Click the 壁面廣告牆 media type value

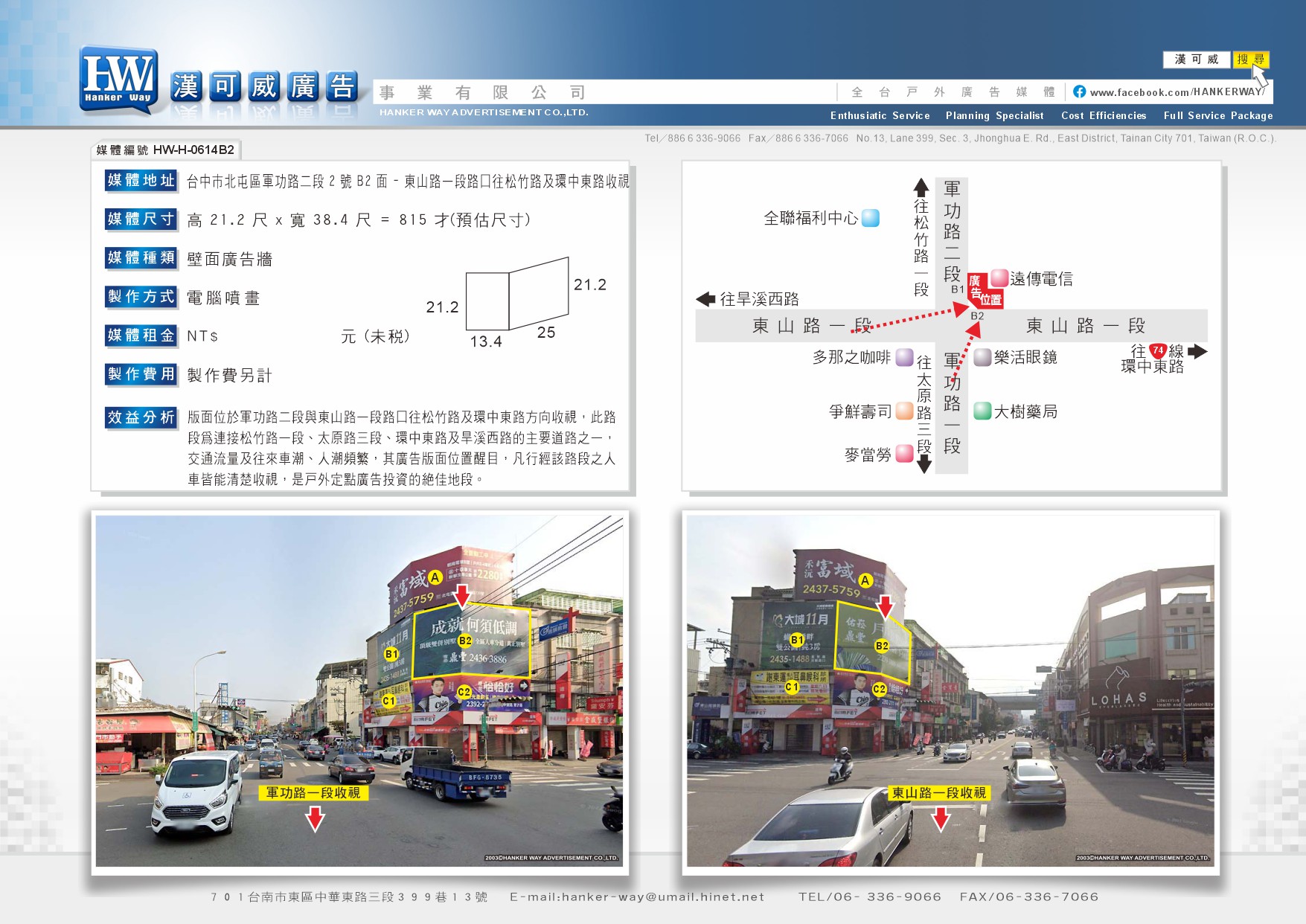230,259
